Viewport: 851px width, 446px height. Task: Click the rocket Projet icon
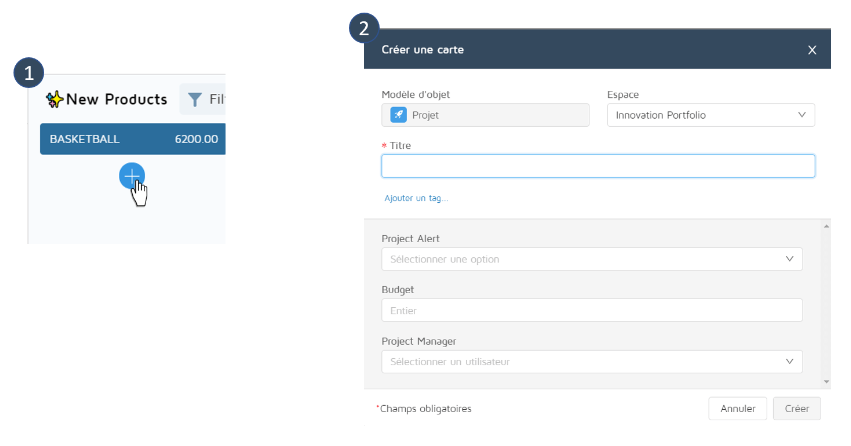[398, 115]
